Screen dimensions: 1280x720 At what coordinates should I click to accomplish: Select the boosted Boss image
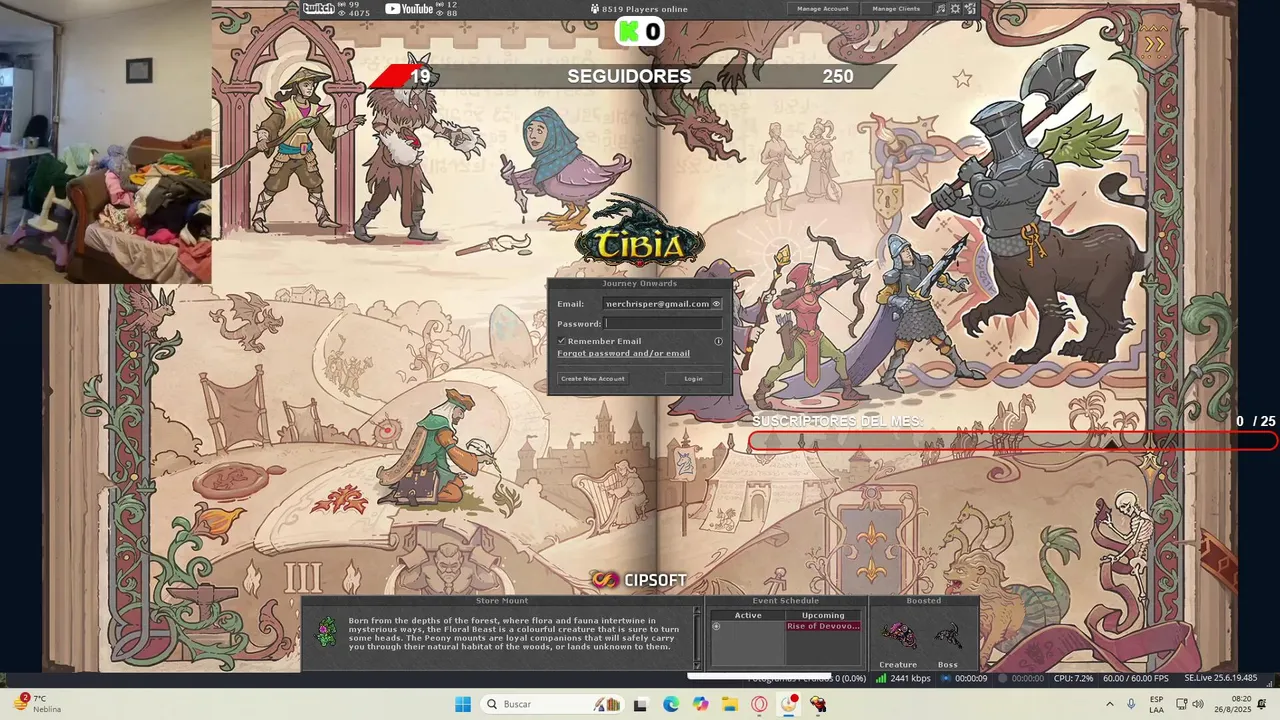(x=948, y=634)
